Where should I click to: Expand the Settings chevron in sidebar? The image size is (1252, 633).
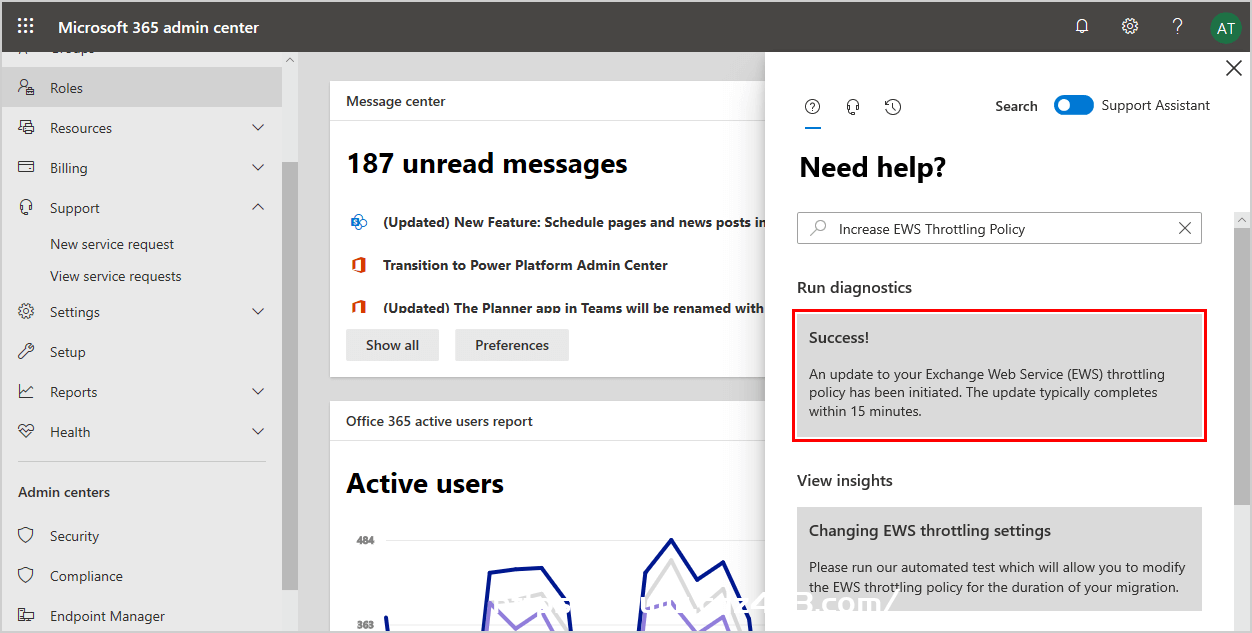point(258,312)
